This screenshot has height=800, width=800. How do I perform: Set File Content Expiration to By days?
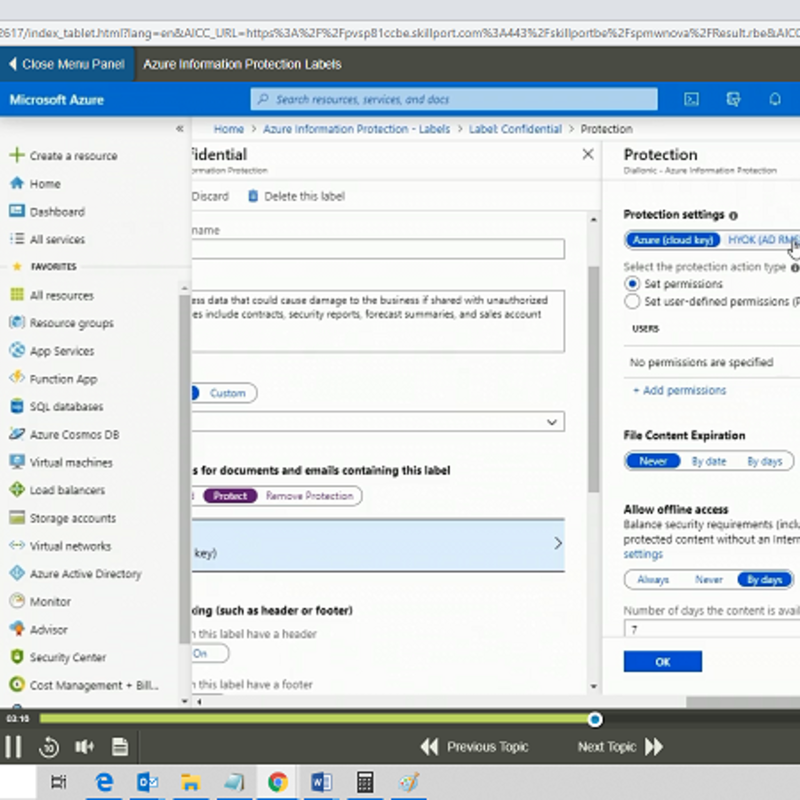[x=764, y=461]
